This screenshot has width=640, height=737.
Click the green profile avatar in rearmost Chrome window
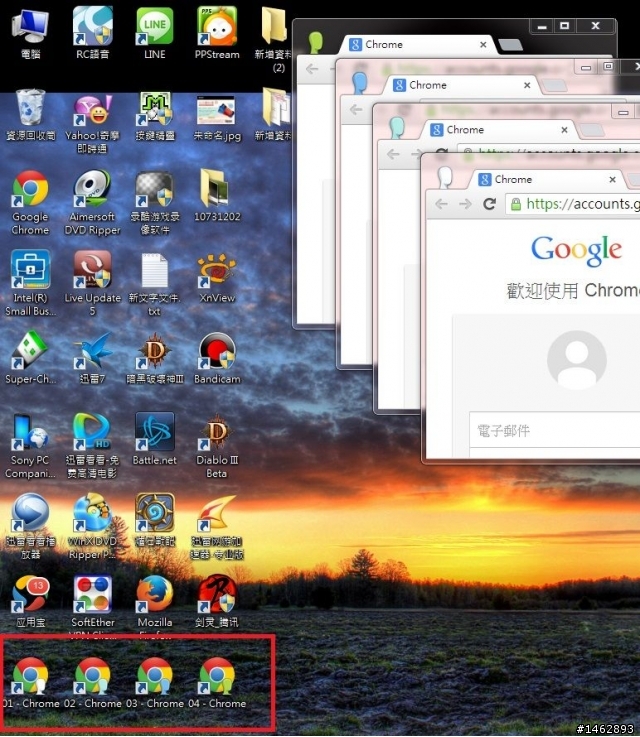tap(316, 42)
